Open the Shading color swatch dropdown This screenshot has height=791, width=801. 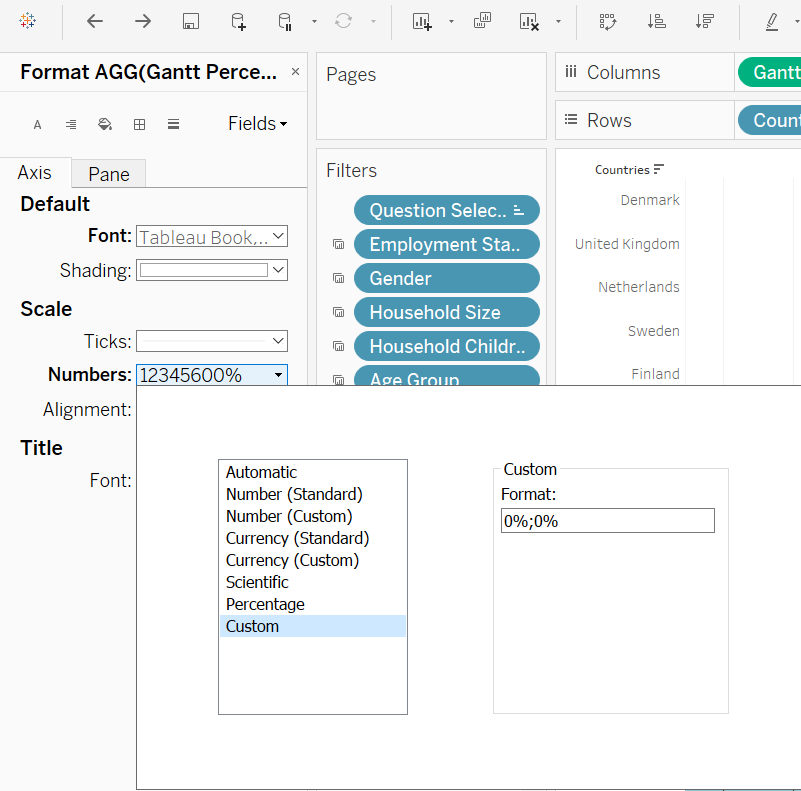pos(212,270)
